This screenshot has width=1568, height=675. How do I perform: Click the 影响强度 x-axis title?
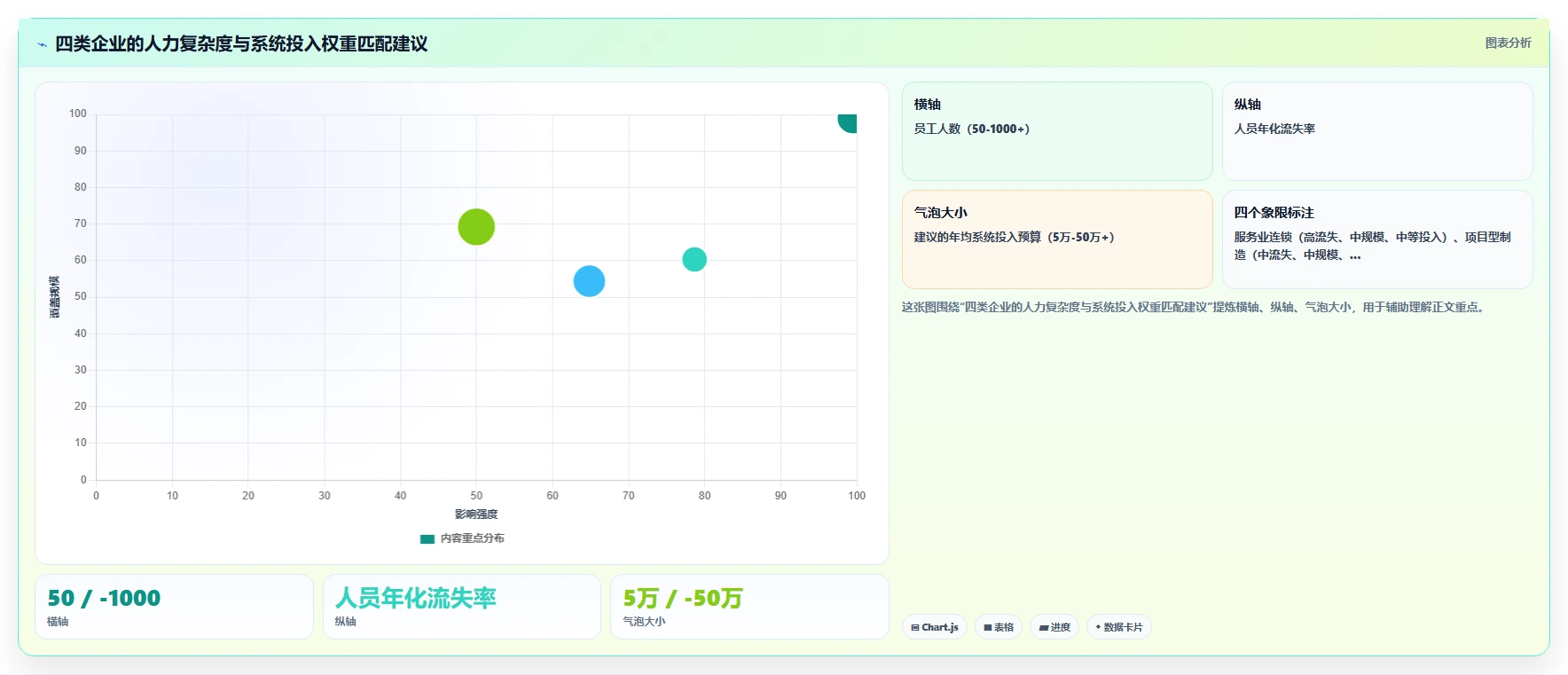(476, 514)
